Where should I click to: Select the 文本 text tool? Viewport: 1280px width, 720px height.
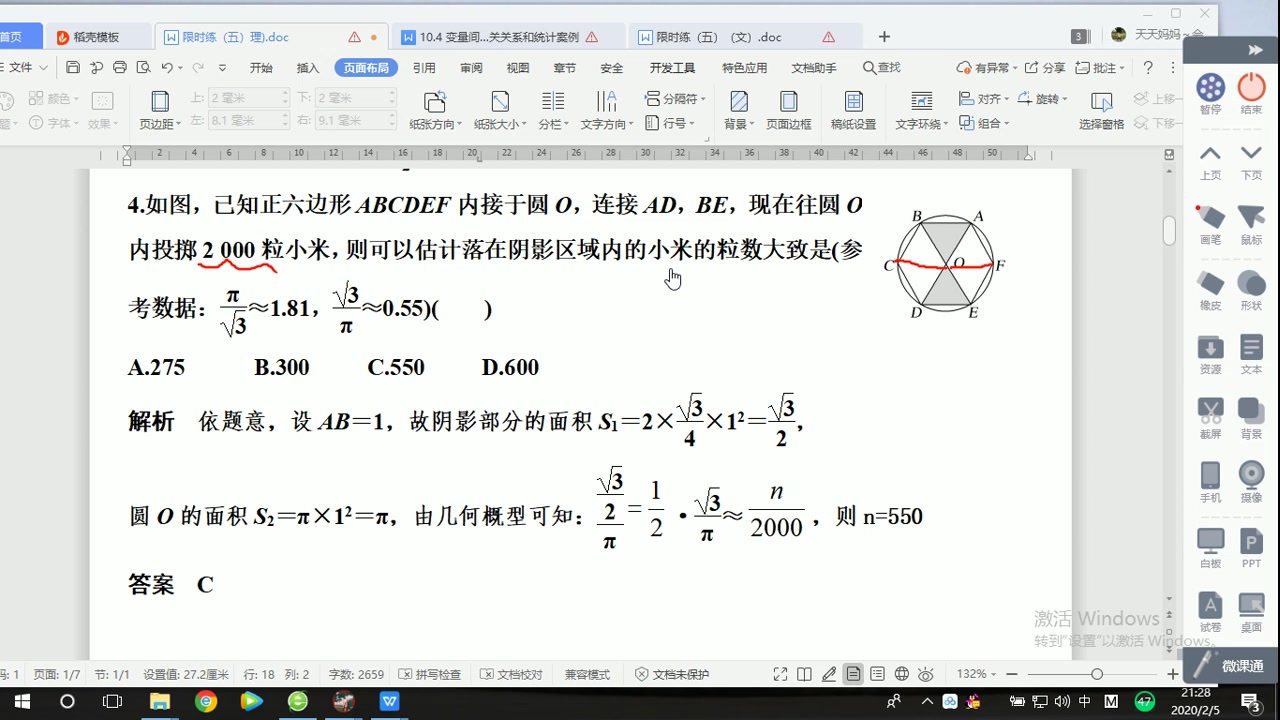(1251, 355)
